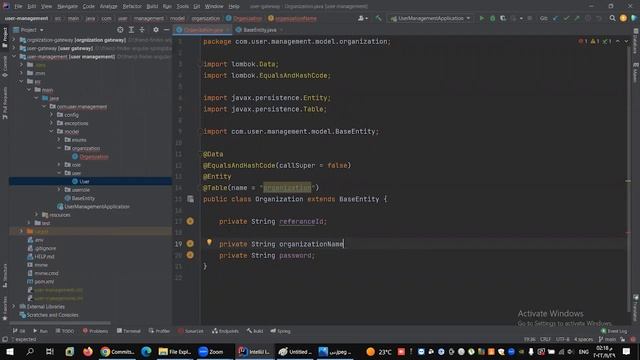The width and height of the screenshot is (640, 360).
Task: Select UserManagementApplication in project tree
Action: [x=97, y=207]
